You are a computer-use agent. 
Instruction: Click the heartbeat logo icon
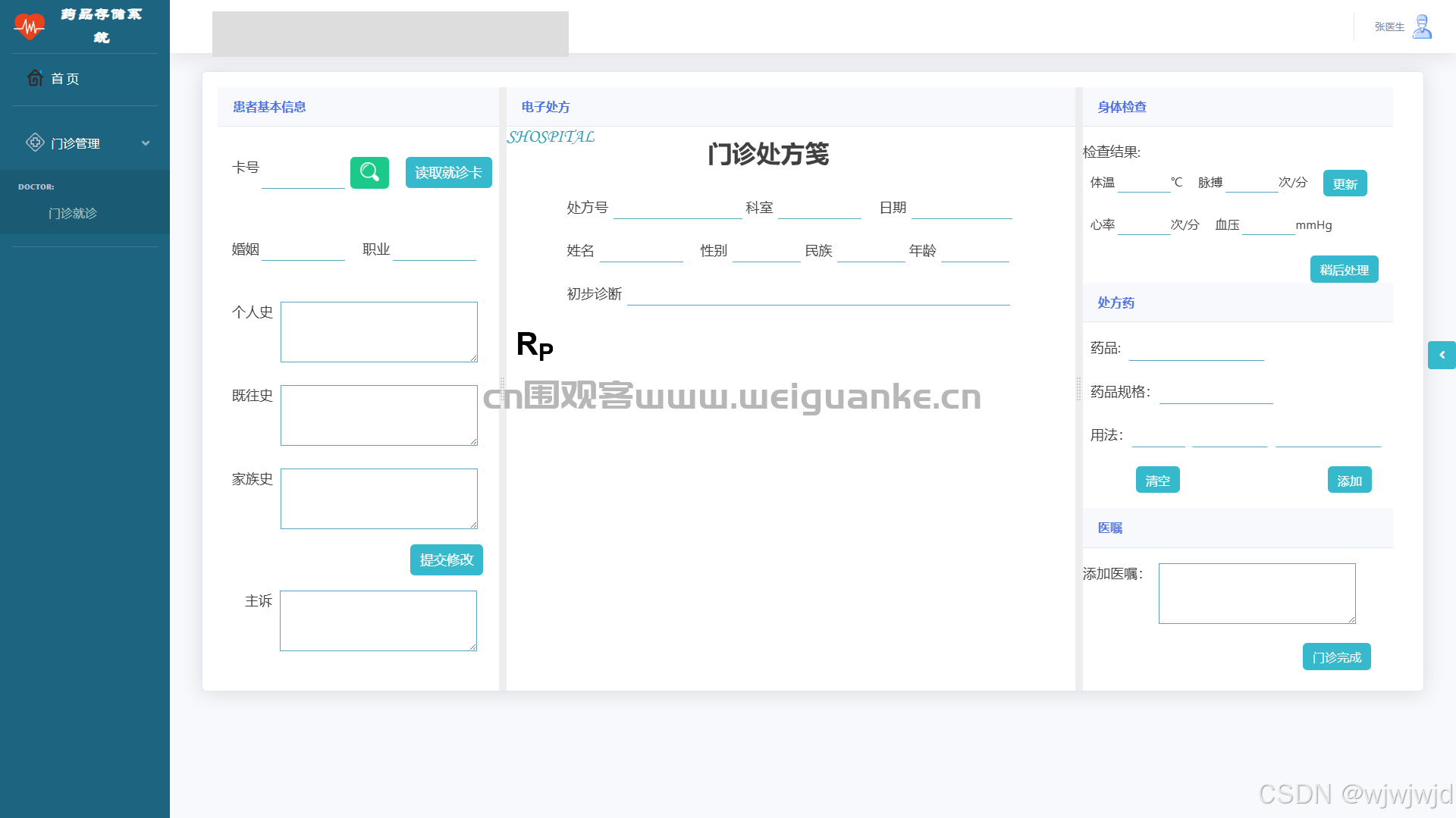point(30,27)
